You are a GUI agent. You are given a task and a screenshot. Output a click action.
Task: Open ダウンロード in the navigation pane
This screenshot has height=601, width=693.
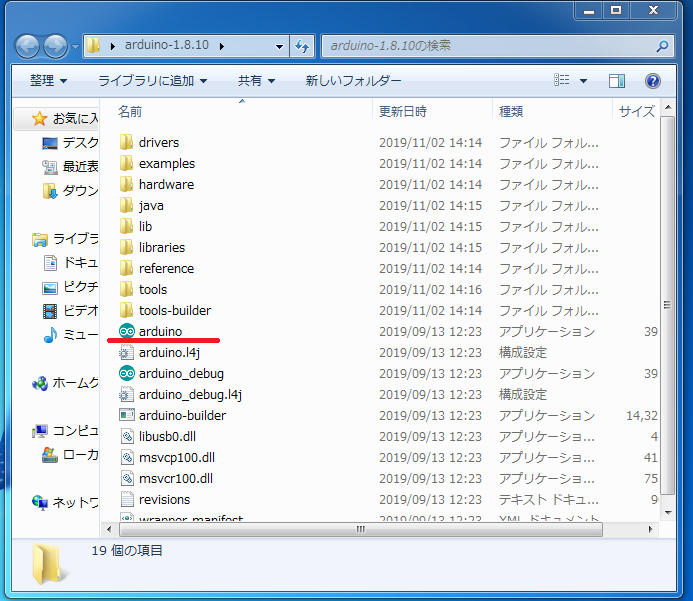(70, 190)
